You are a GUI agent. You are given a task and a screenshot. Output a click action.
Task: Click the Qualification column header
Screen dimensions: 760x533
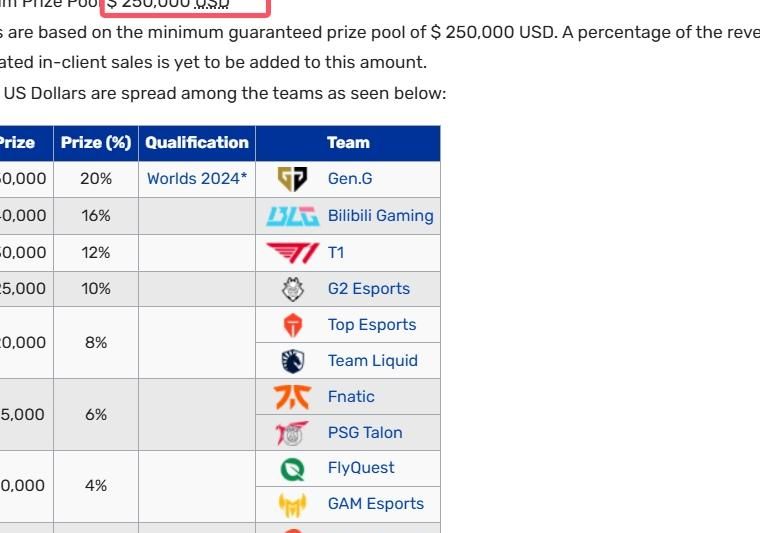[197, 143]
